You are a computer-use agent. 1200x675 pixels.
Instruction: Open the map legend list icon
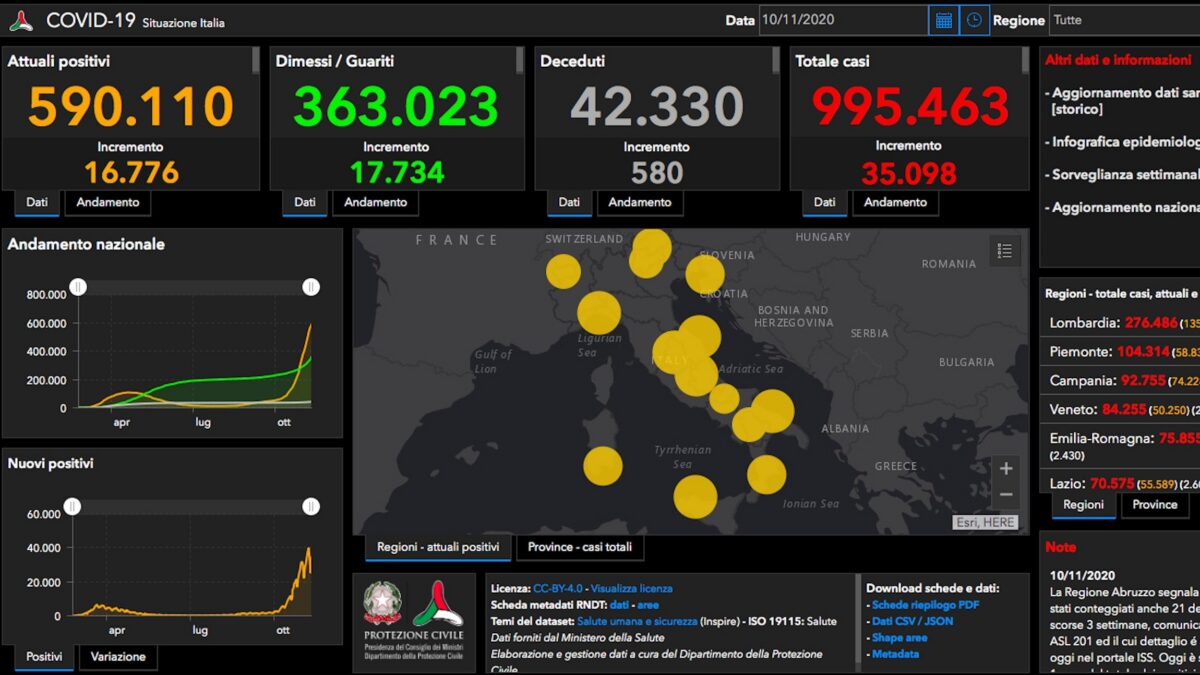pyautogui.click(x=1005, y=251)
